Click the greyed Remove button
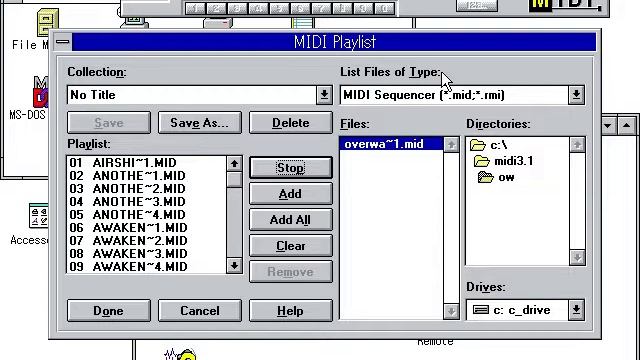 coord(291,272)
